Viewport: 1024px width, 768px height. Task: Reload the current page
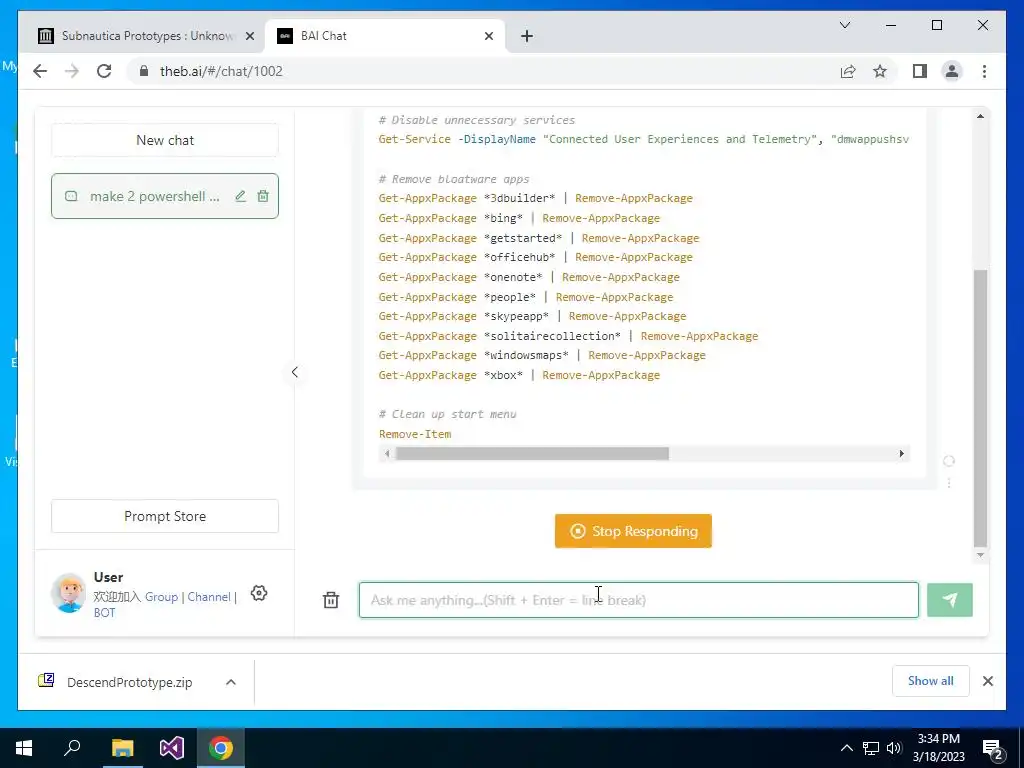104,71
